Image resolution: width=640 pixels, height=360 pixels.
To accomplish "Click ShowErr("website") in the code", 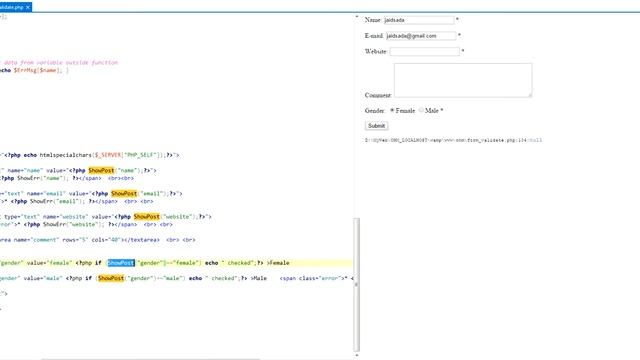I will [72, 224].
